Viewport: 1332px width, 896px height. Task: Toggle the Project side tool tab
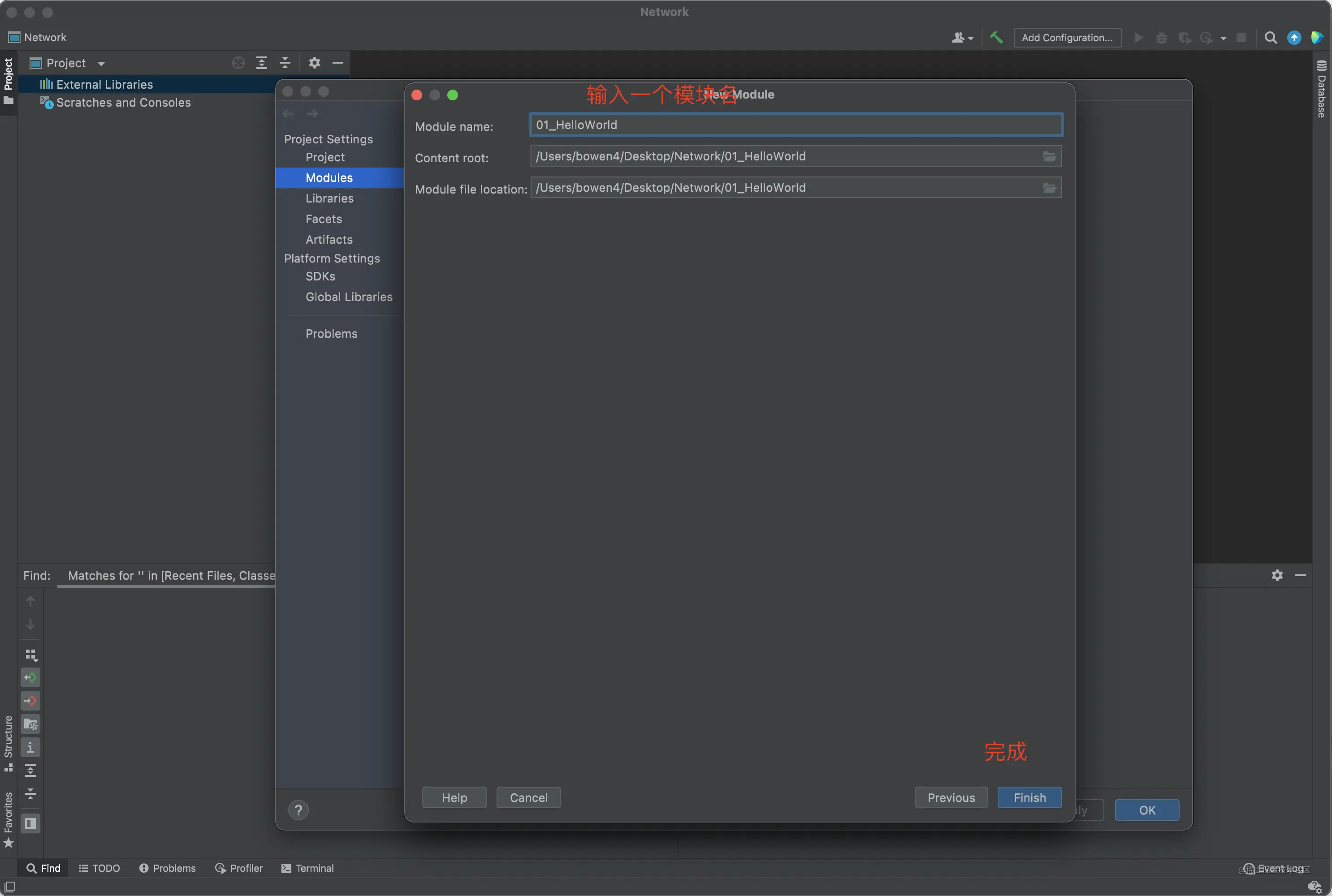coord(8,82)
